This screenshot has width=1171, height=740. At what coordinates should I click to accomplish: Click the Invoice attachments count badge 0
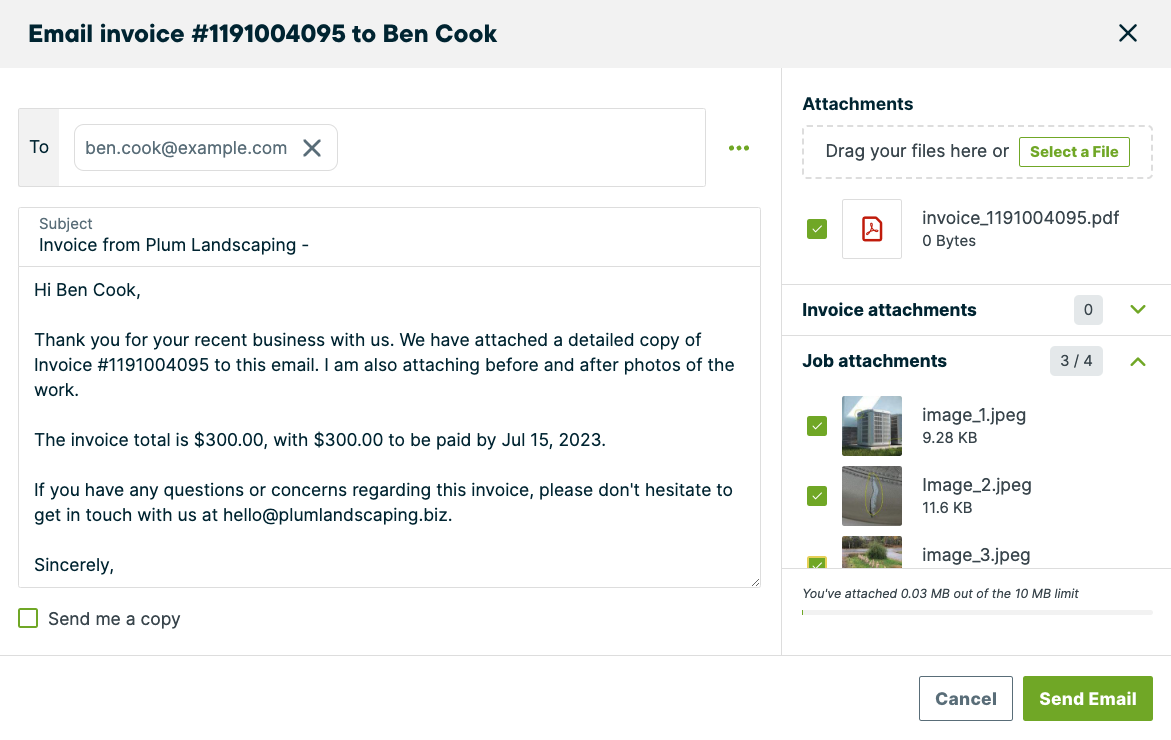tap(1088, 310)
